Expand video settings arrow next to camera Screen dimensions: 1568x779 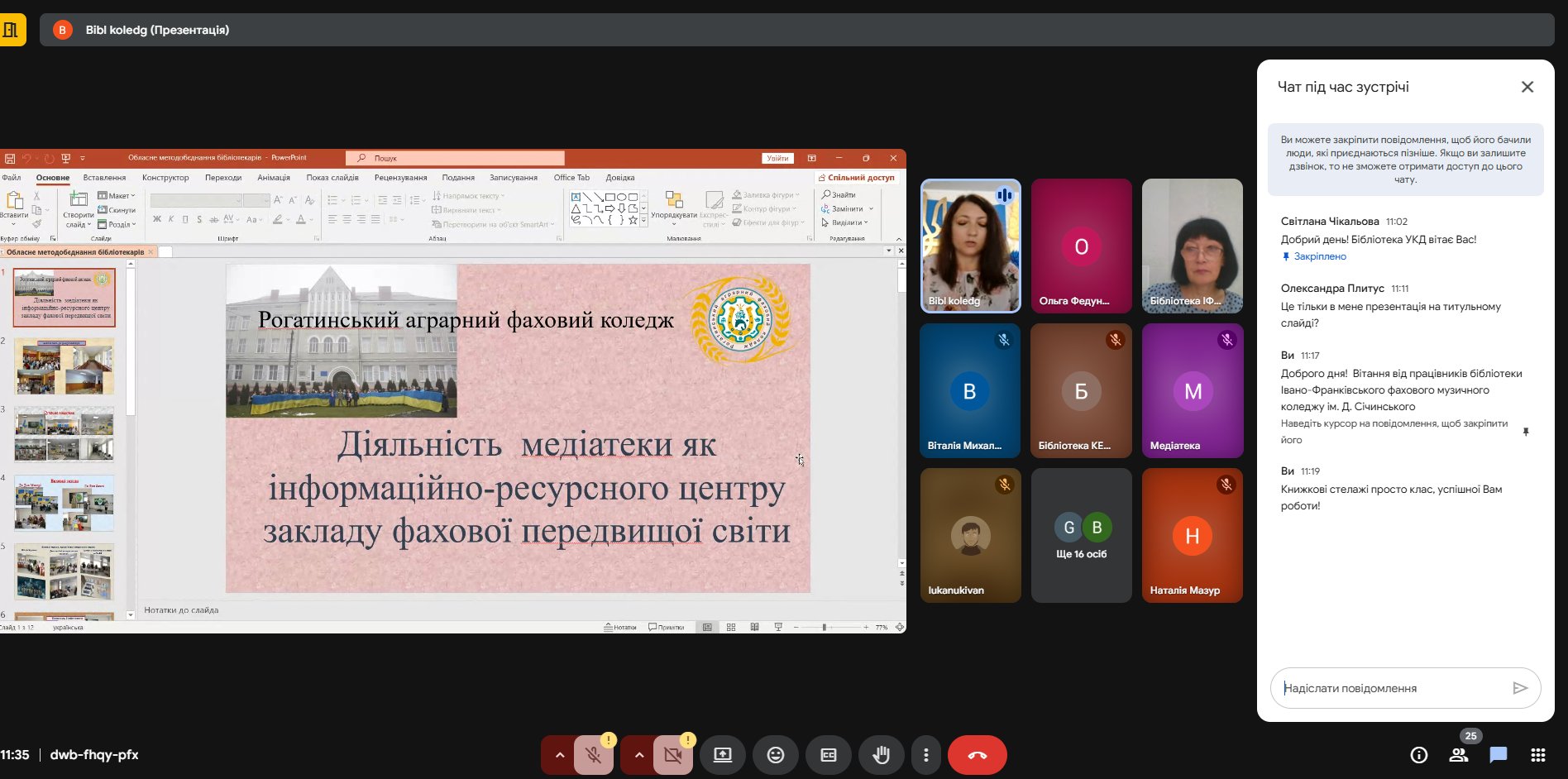coord(638,755)
